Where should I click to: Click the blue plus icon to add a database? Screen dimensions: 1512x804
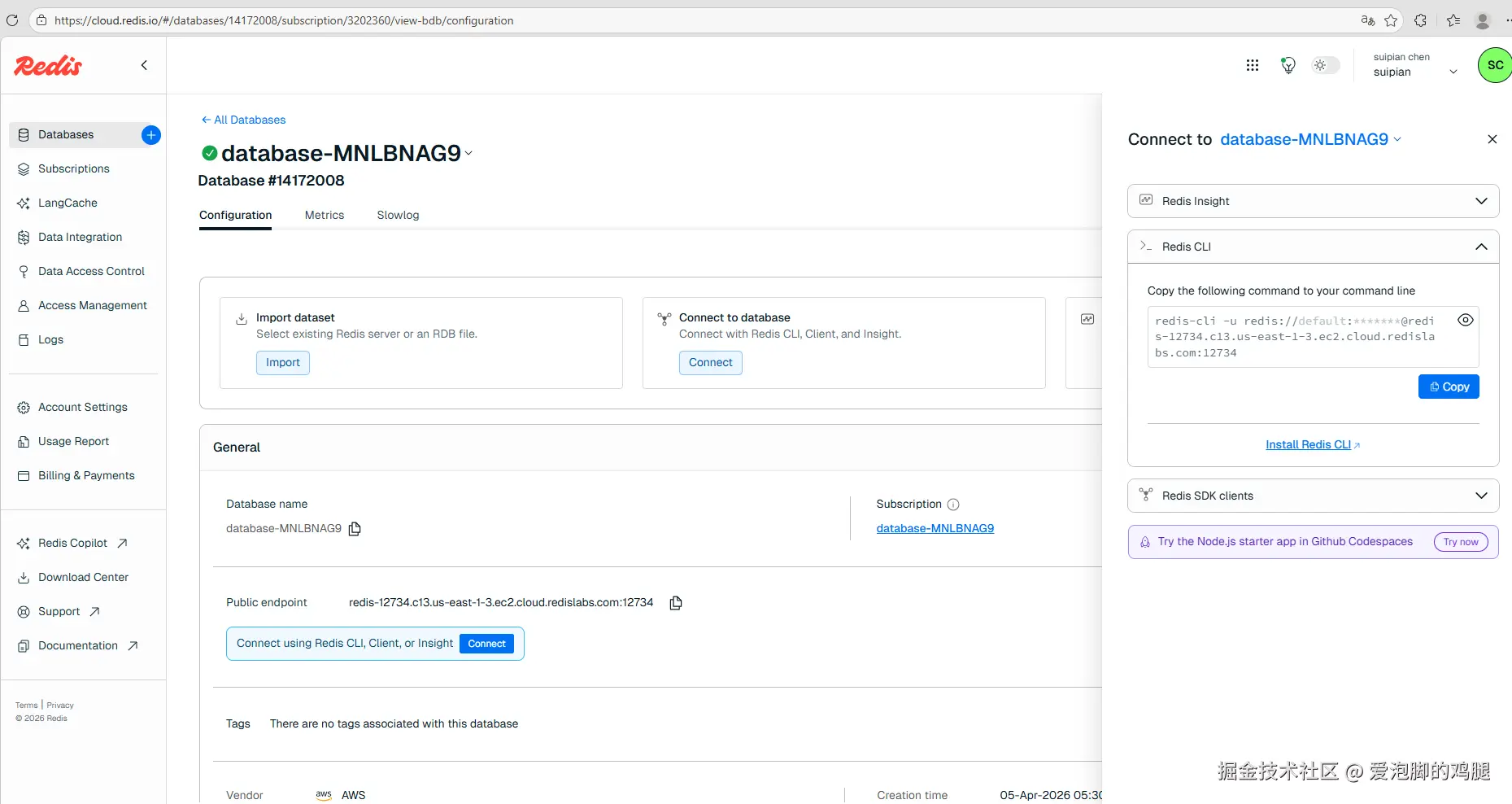click(151, 135)
